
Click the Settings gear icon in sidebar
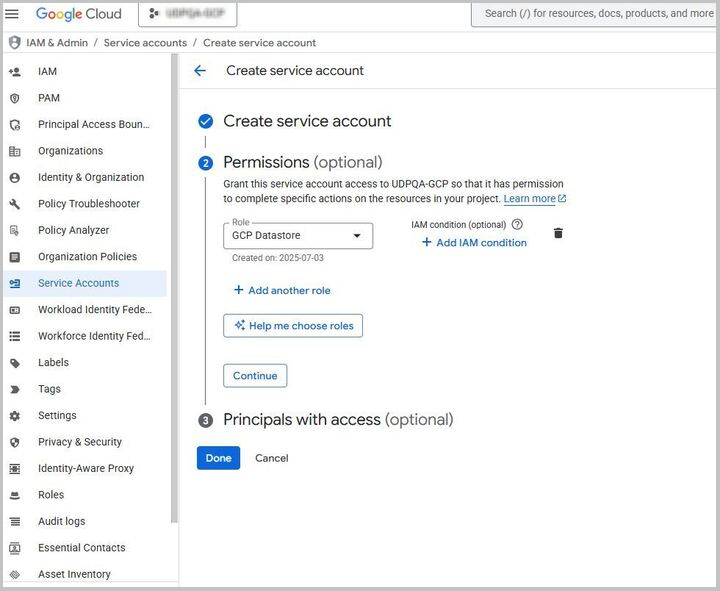tap(15, 416)
